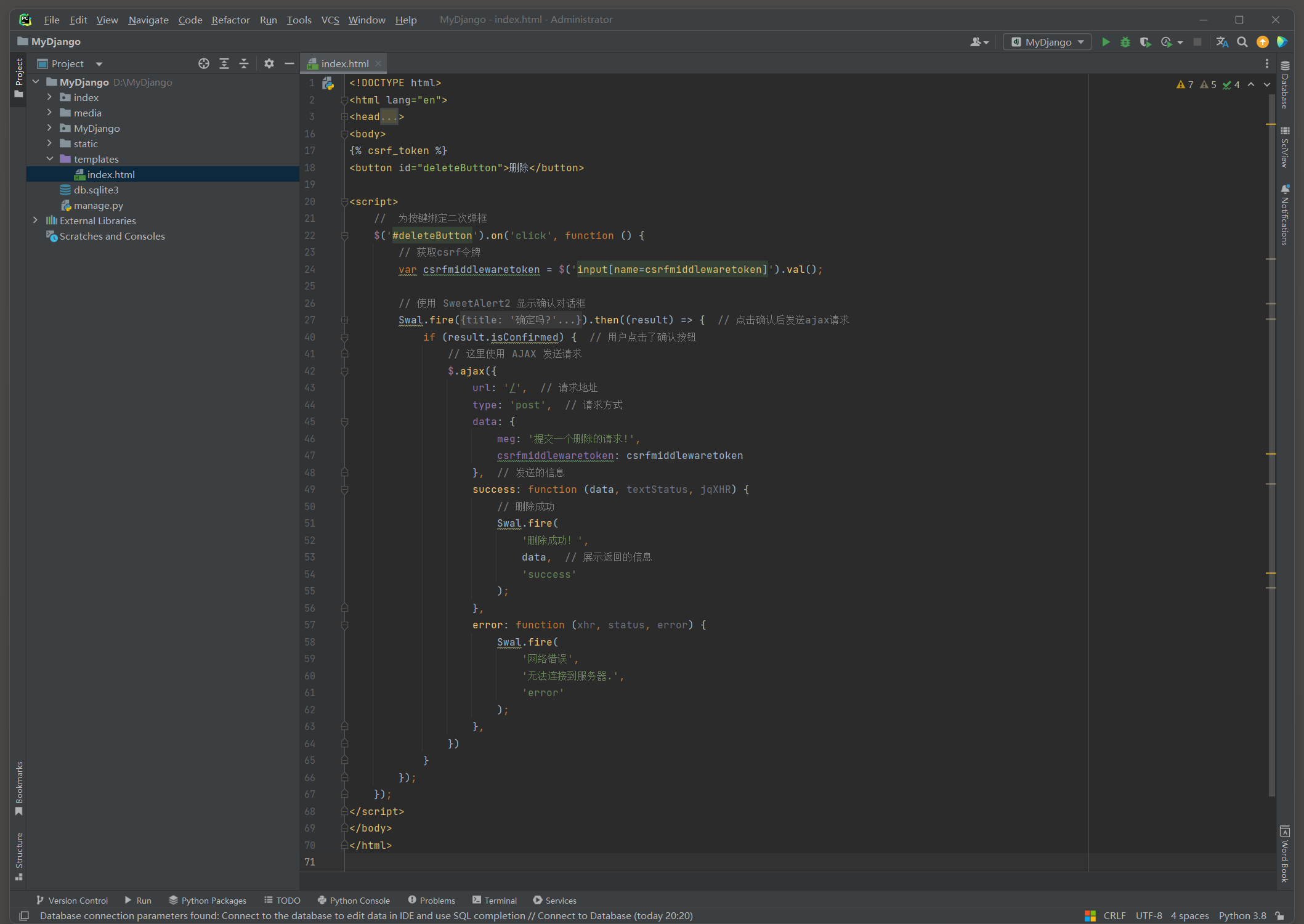The image size is (1304, 924).
Task: Expand the MyDjango subfolder
Action: pyautogui.click(x=49, y=128)
